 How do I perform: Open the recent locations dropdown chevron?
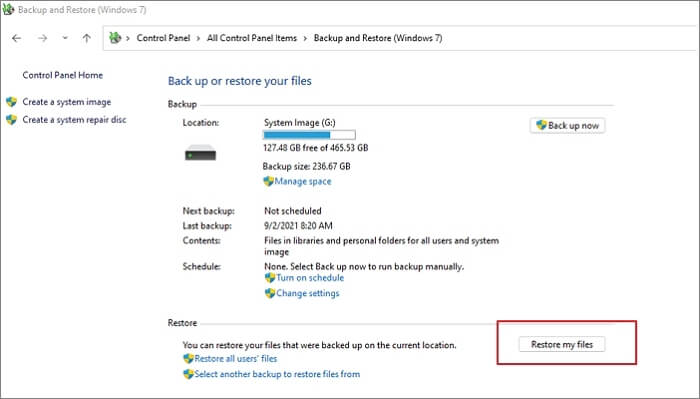click(x=65, y=38)
